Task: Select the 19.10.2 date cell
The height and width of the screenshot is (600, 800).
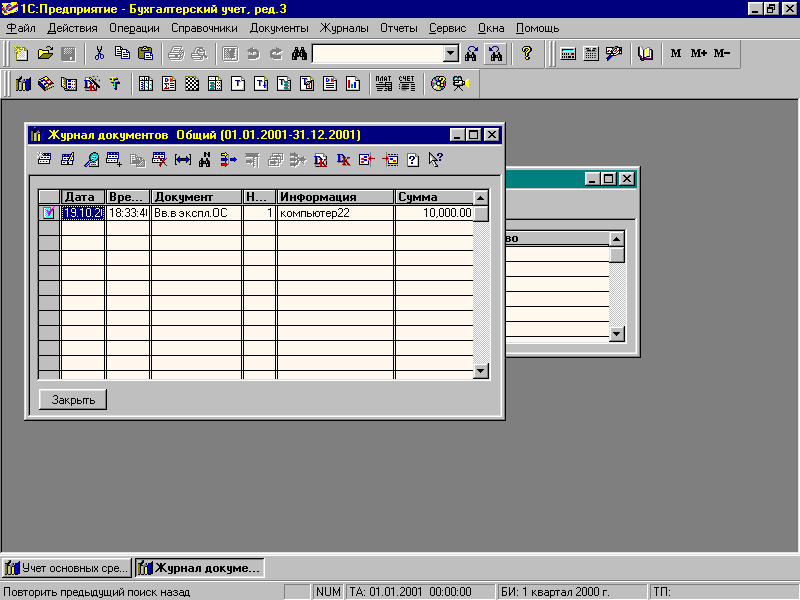Action: 83,213
